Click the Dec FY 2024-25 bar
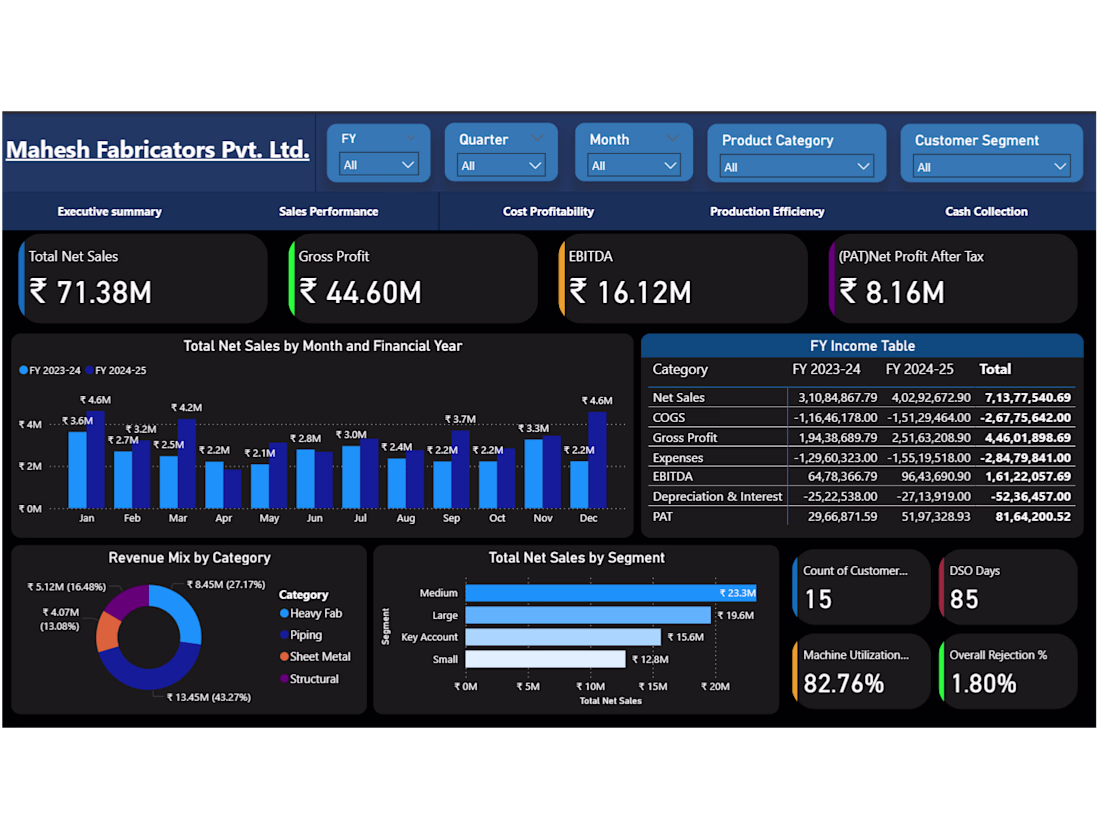This screenshot has height=825, width=1100. [x=598, y=460]
